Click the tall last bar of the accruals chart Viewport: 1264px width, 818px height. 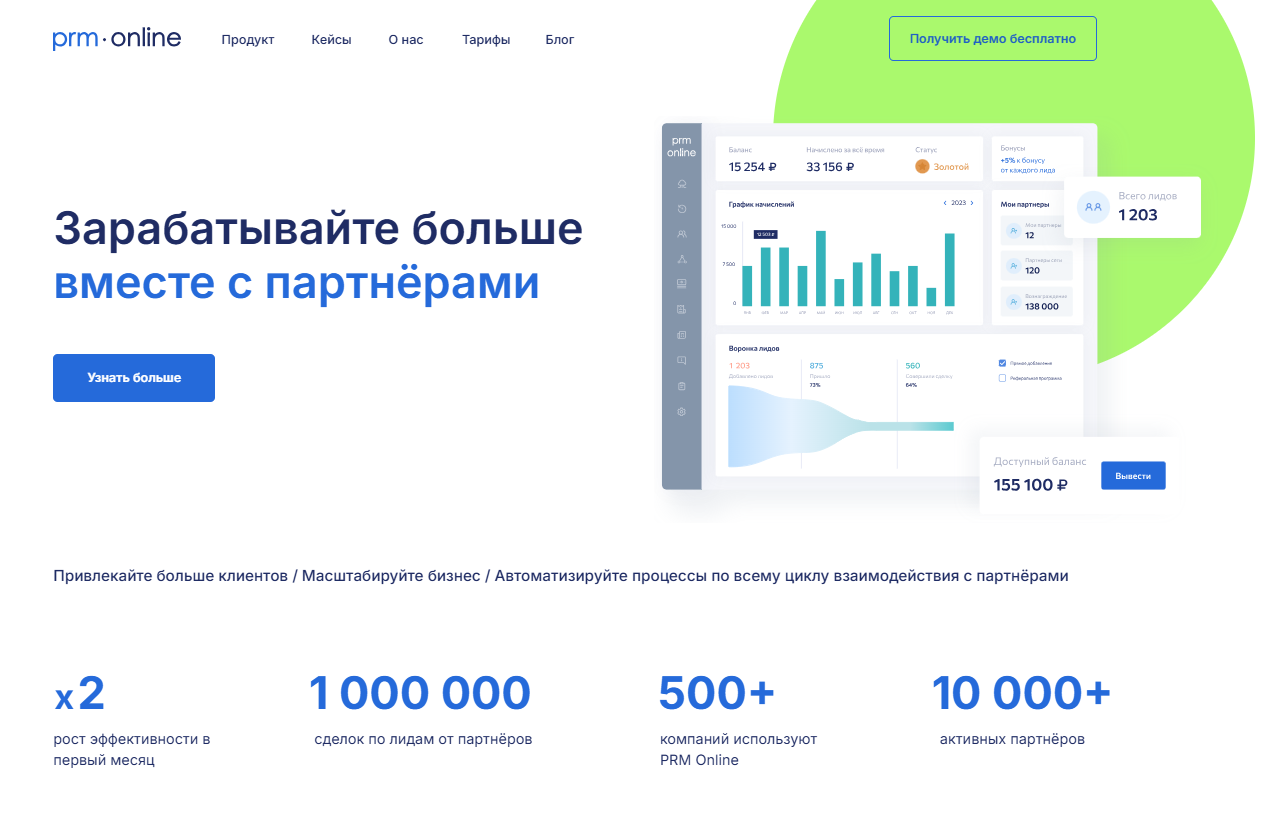tap(949, 270)
